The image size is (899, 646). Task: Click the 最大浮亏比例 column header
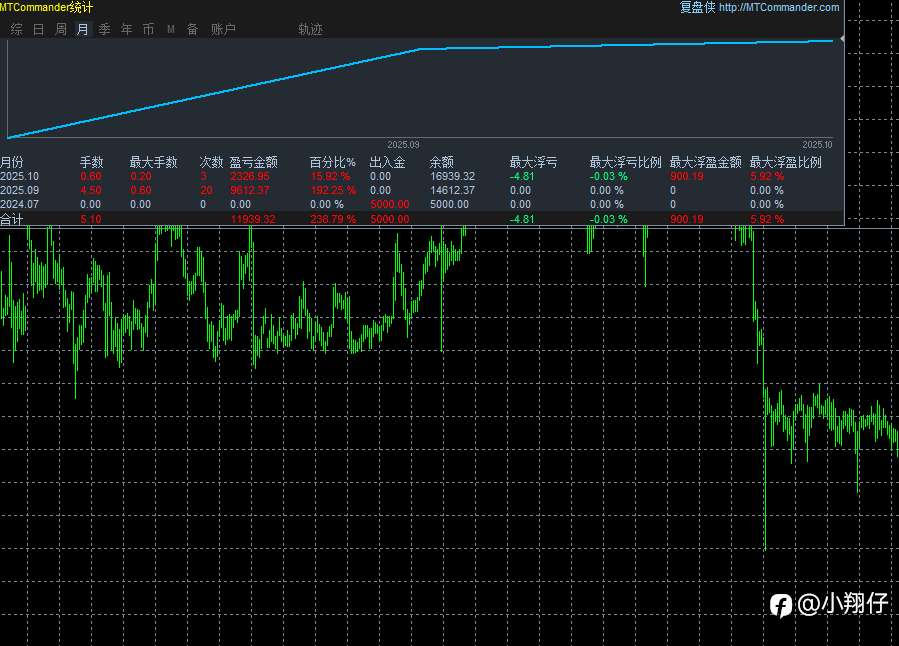point(626,162)
